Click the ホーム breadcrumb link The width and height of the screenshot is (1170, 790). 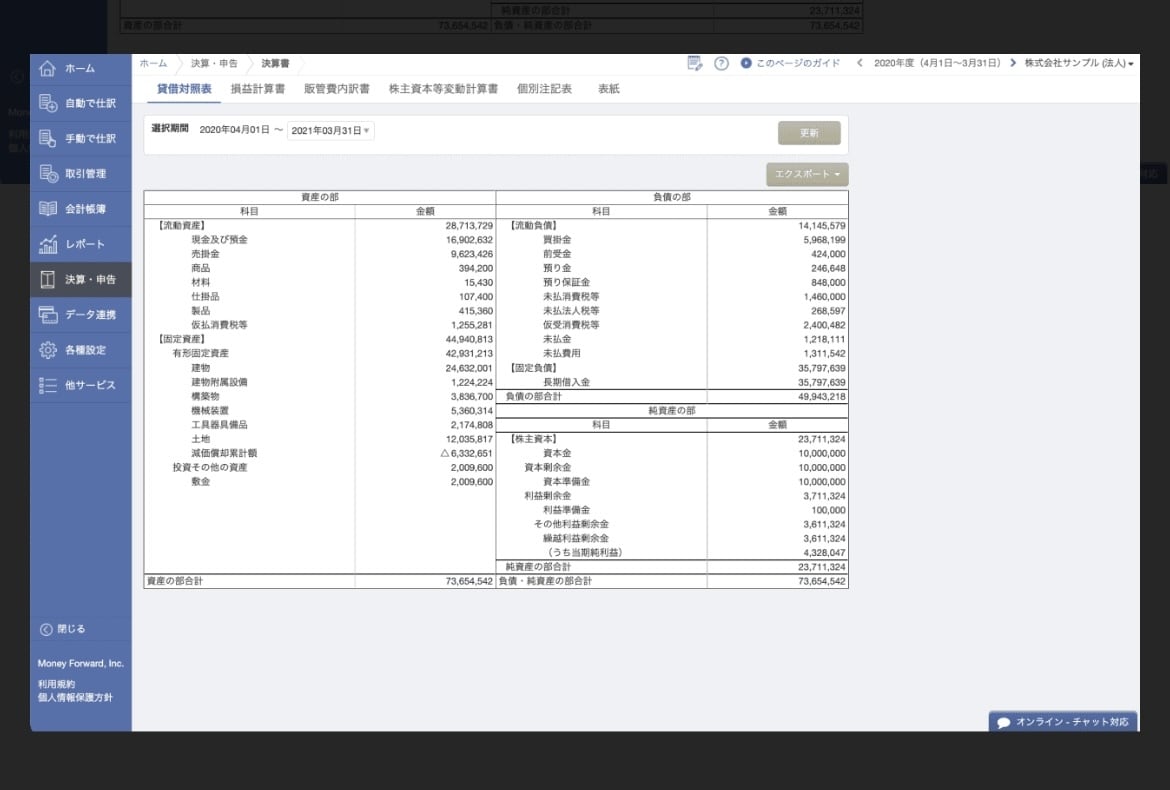coord(154,63)
